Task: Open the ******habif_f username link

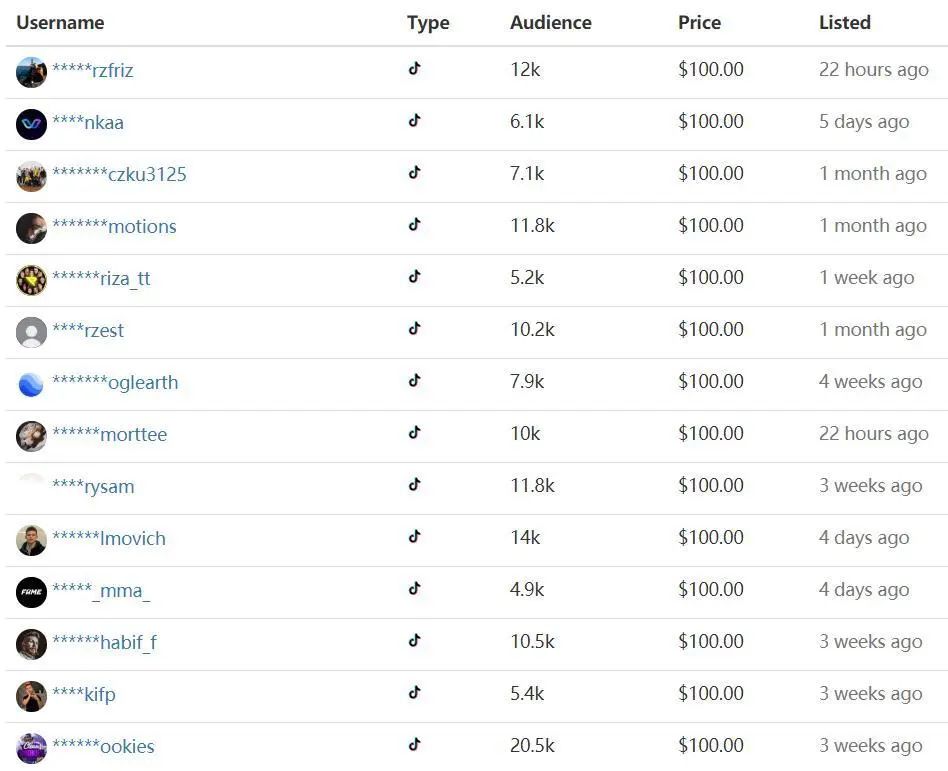Action: tap(104, 642)
